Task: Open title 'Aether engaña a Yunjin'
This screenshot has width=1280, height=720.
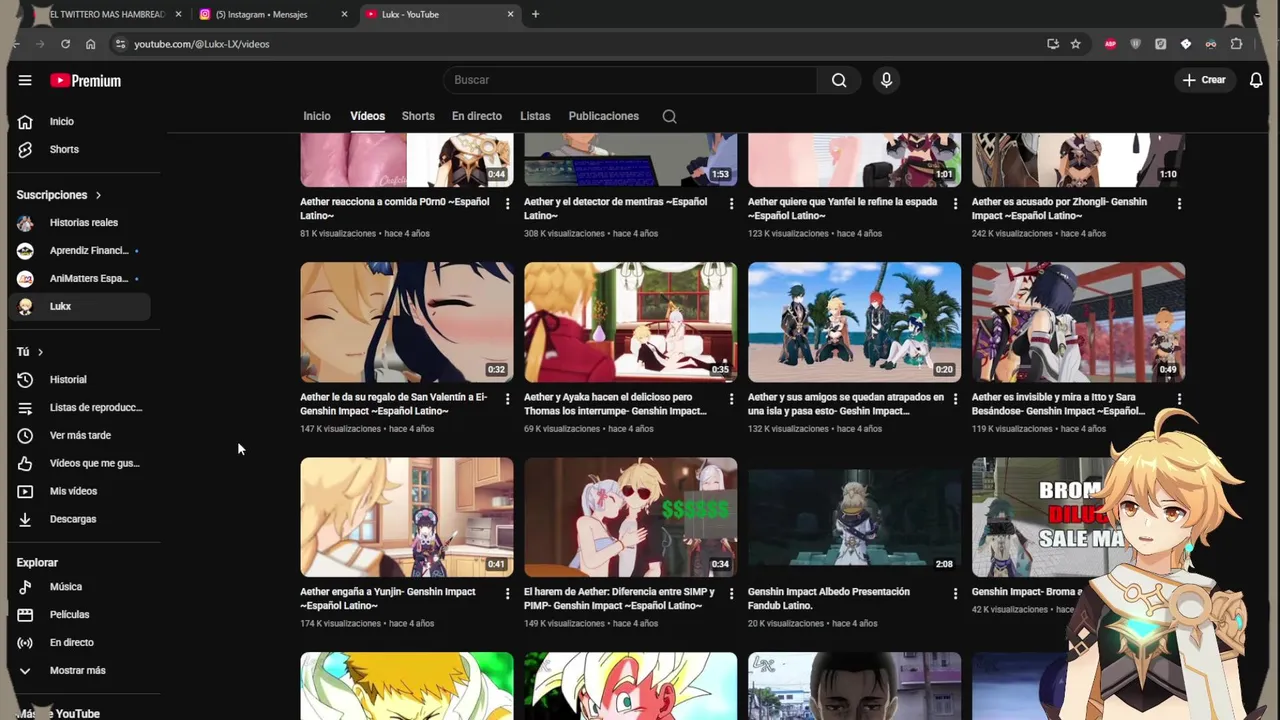Action: (388, 598)
